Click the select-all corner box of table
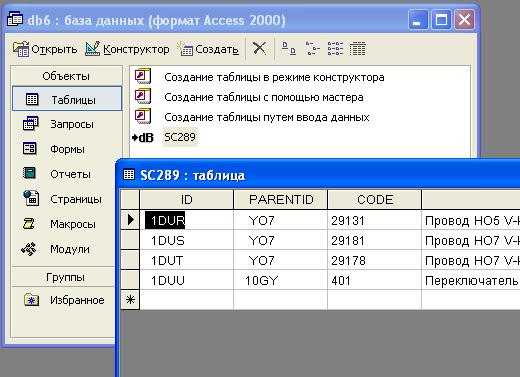The image size is (520, 377). tap(130, 199)
